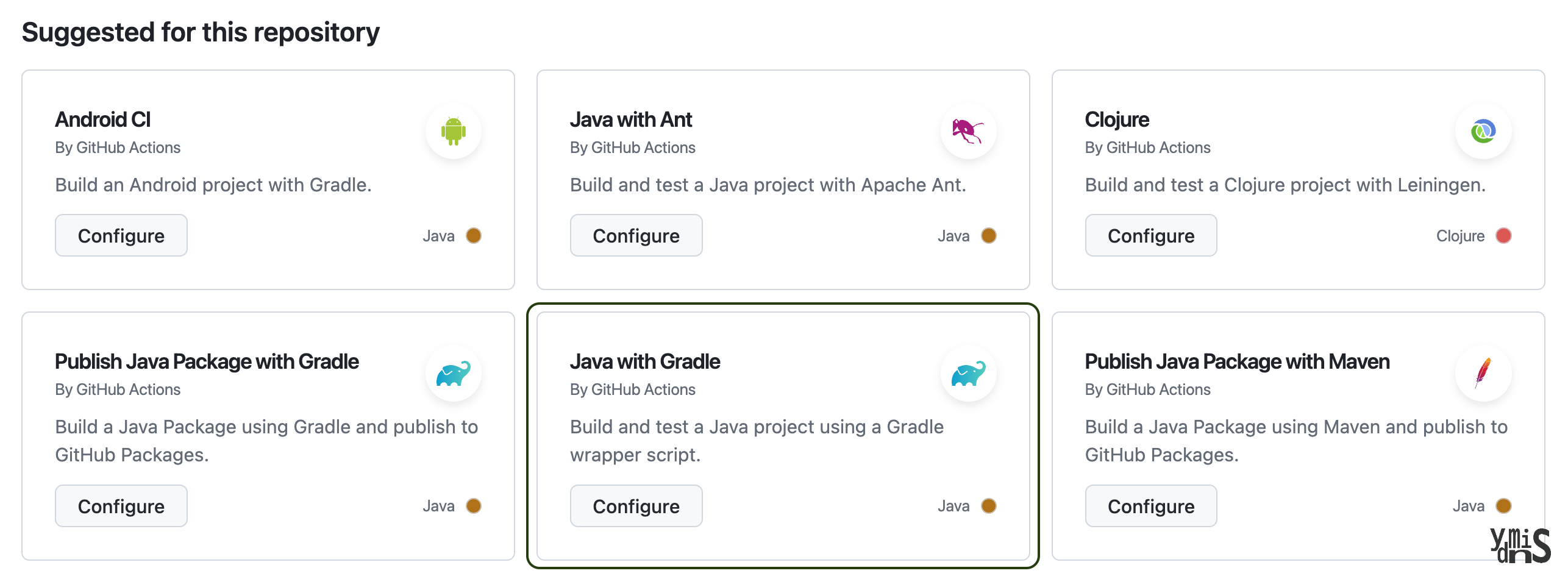Click the Java language dot on Android CI card
The height and width of the screenshot is (579, 1568).
pyautogui.click(x=474, y=235)
